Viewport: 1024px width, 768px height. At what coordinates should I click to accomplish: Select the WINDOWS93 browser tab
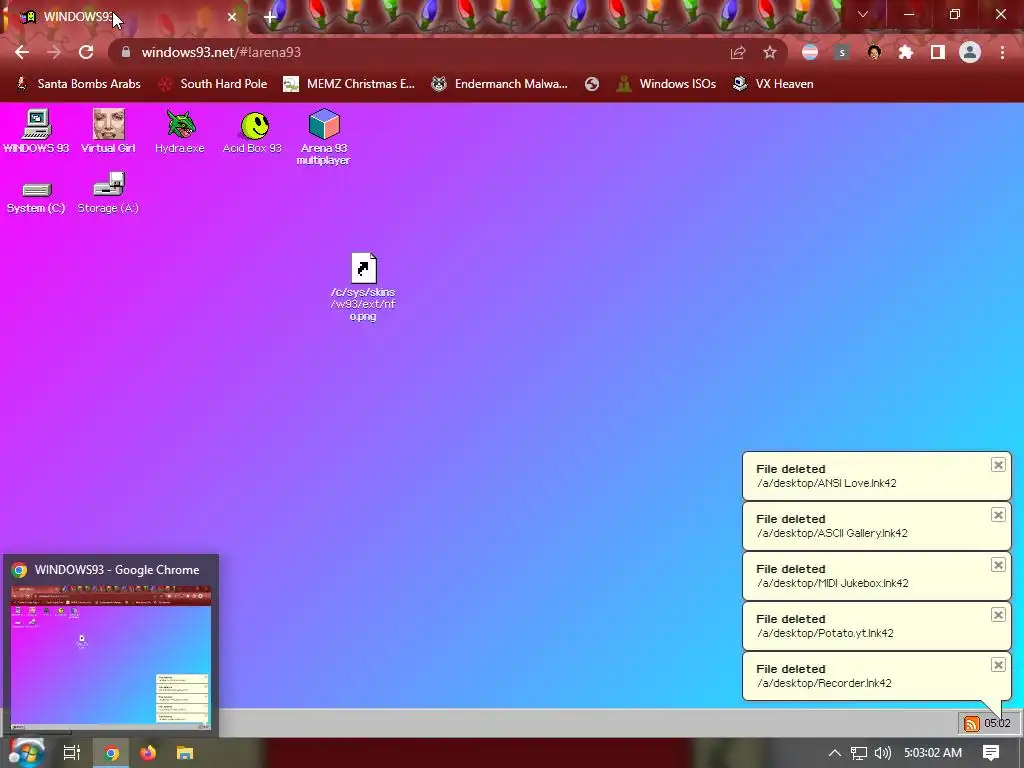[127, 17]
